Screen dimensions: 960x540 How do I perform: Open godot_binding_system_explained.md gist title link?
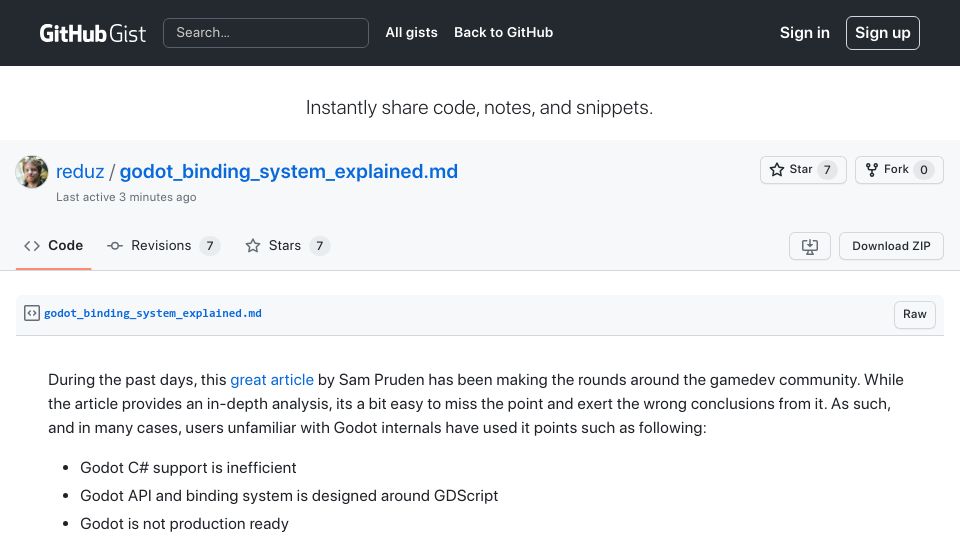288,171
